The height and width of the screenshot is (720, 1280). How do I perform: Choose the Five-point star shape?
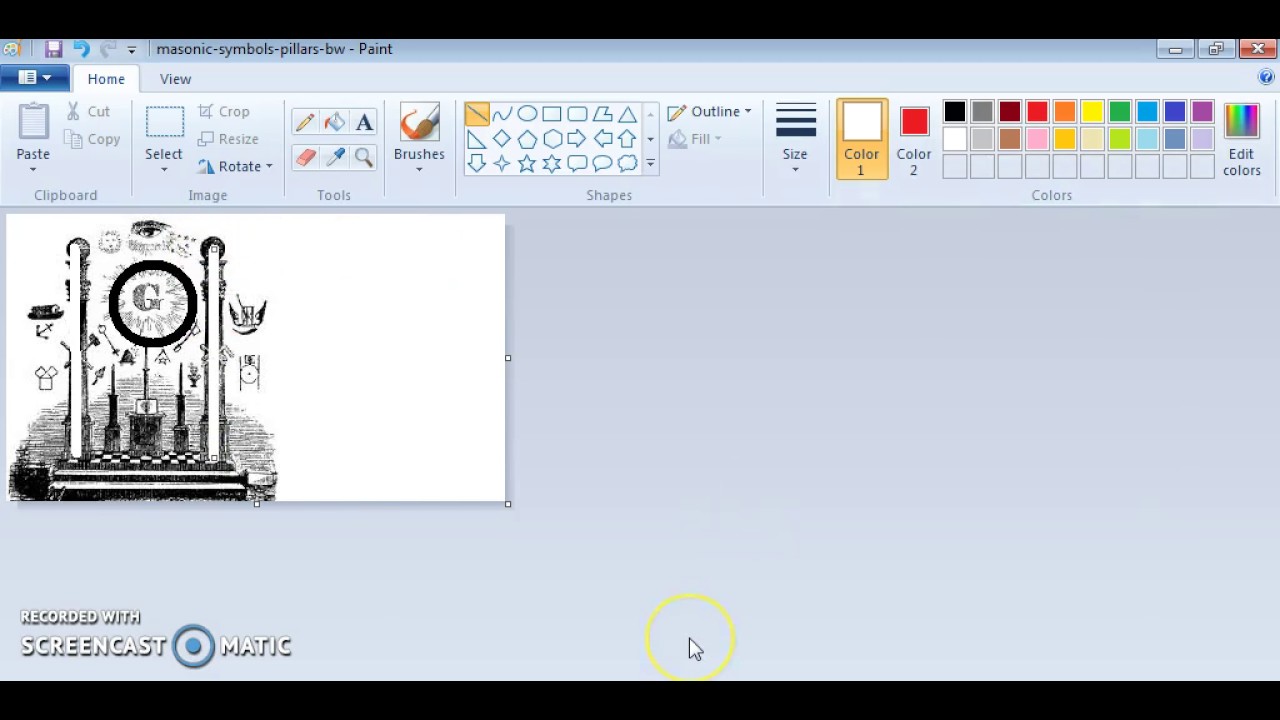click(x=527, y=164)
